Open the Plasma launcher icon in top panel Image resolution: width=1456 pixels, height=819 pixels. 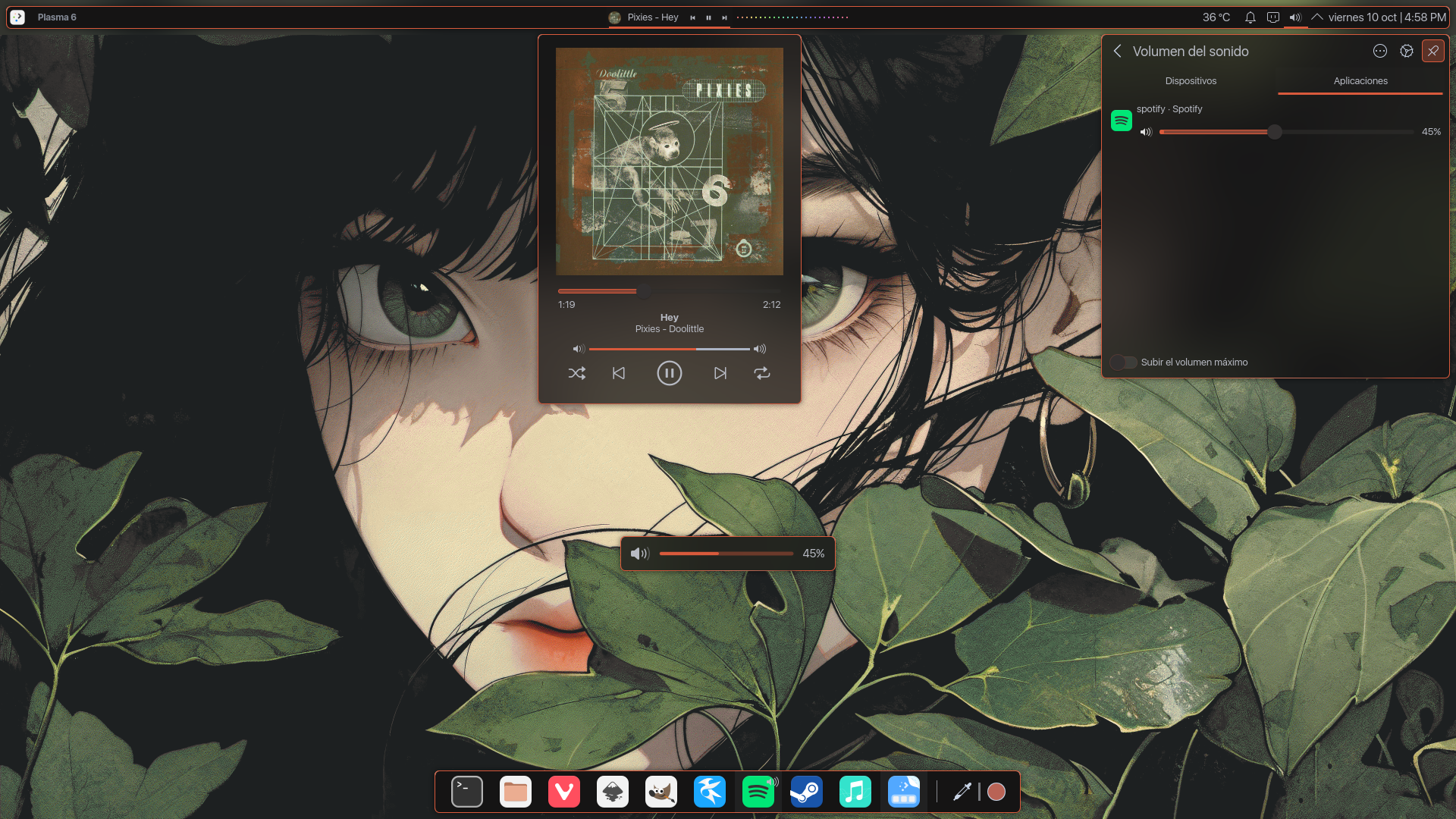tap(17, 17)
